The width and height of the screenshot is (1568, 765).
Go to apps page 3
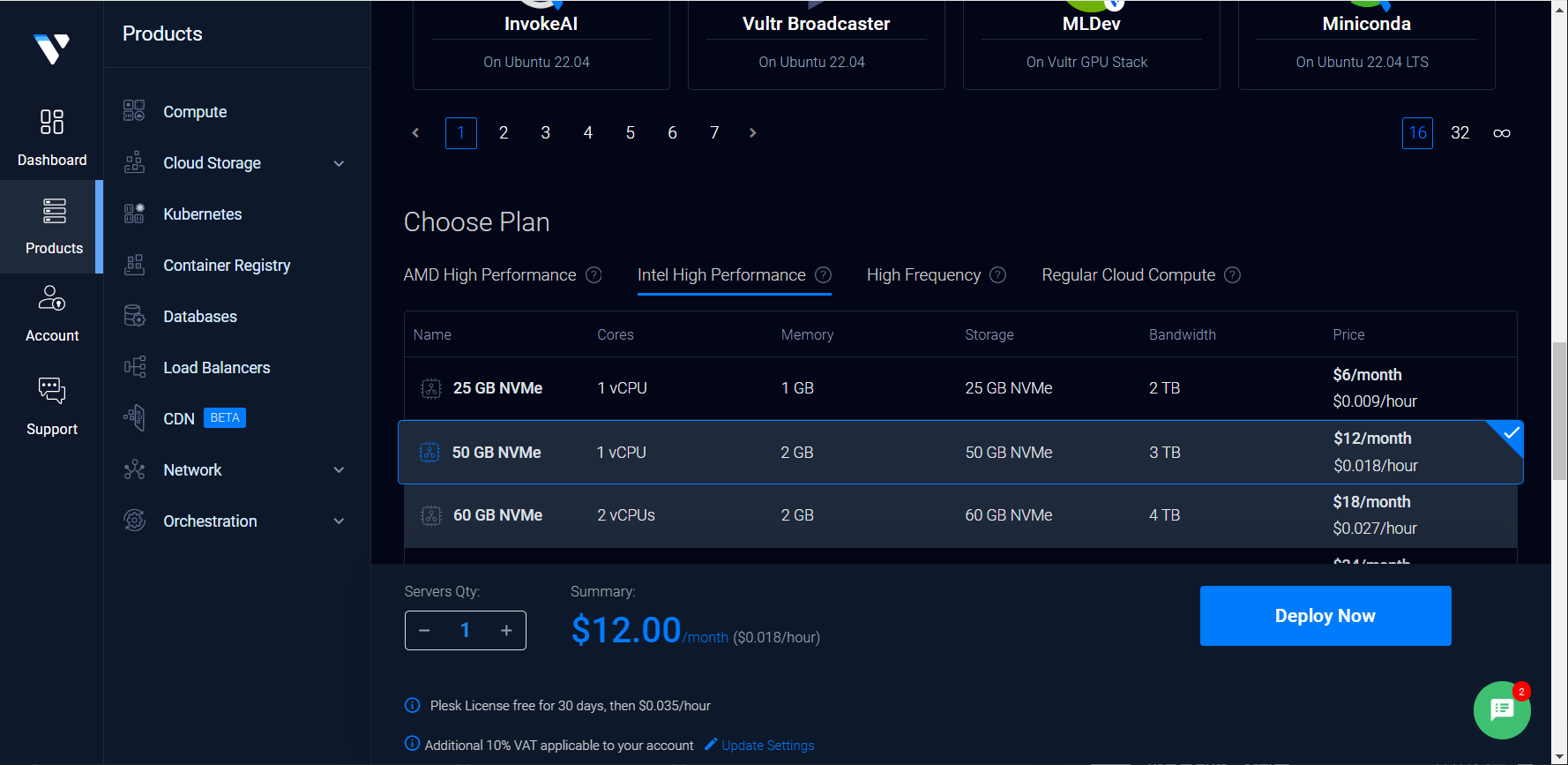[546, 133]
